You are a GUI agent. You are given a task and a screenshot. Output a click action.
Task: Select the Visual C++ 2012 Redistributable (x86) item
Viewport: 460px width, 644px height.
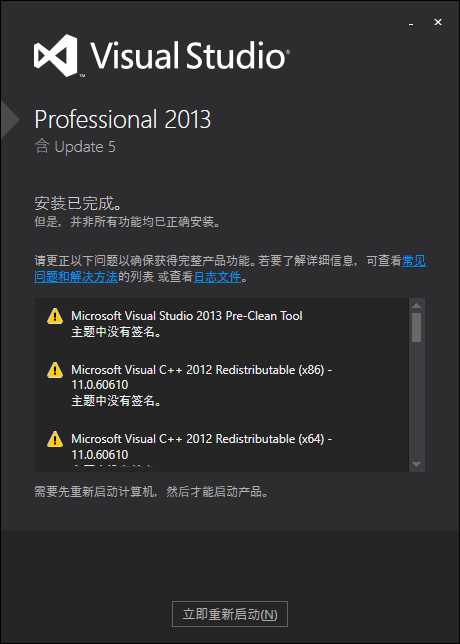click(202, 385)
